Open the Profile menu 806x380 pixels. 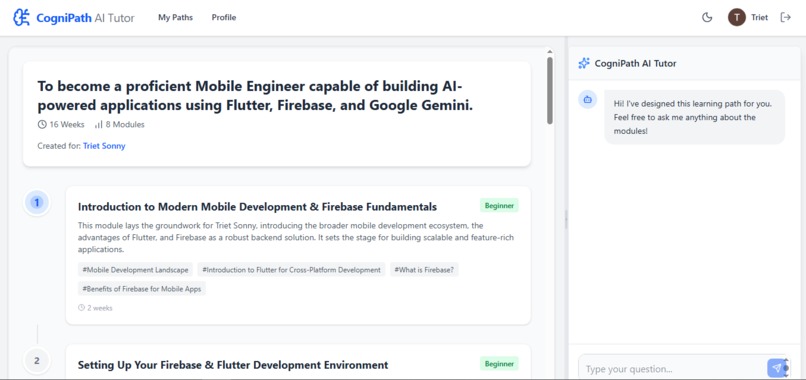[224, 17]
